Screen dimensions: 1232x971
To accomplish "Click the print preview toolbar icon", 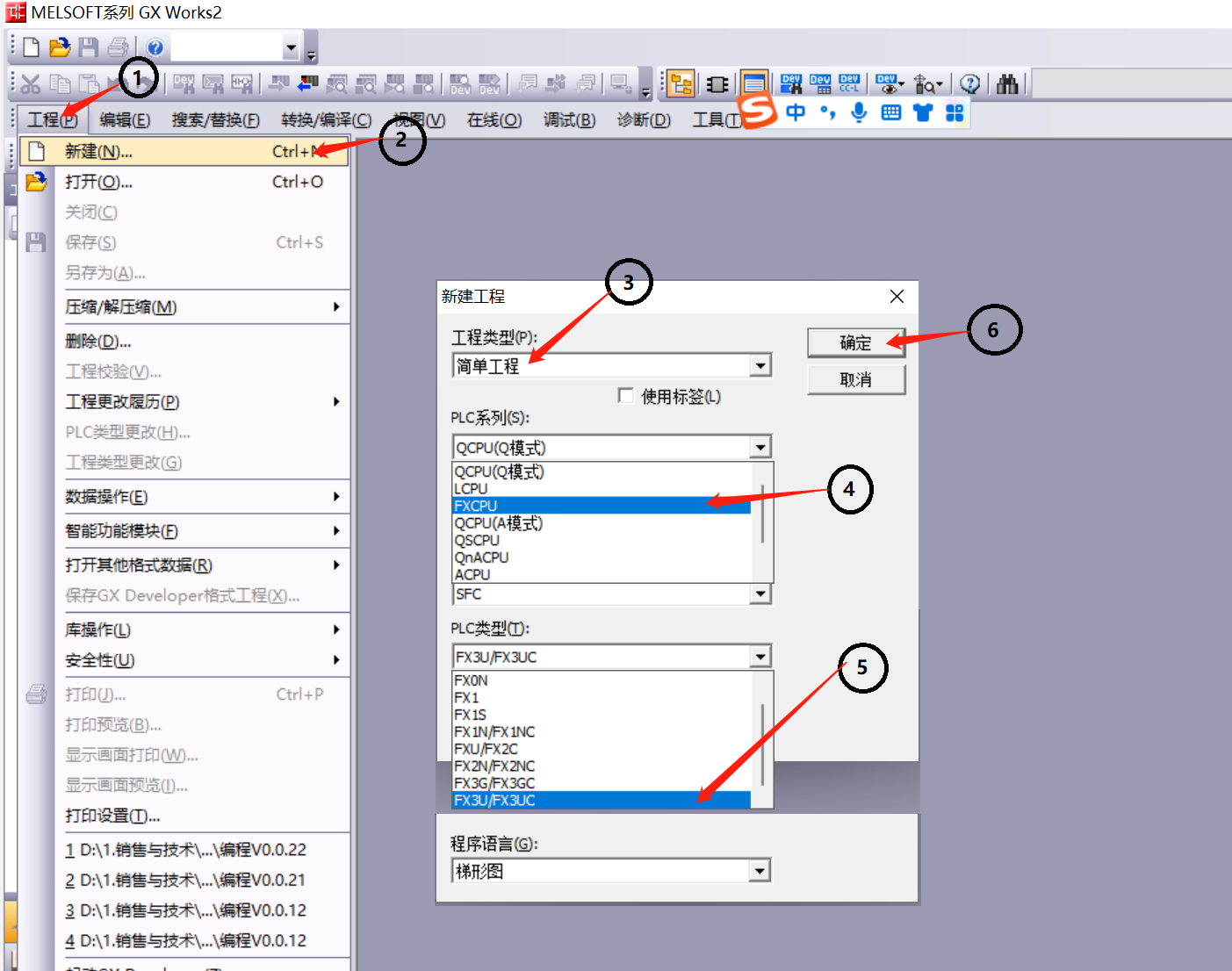I will click(118, 47).
